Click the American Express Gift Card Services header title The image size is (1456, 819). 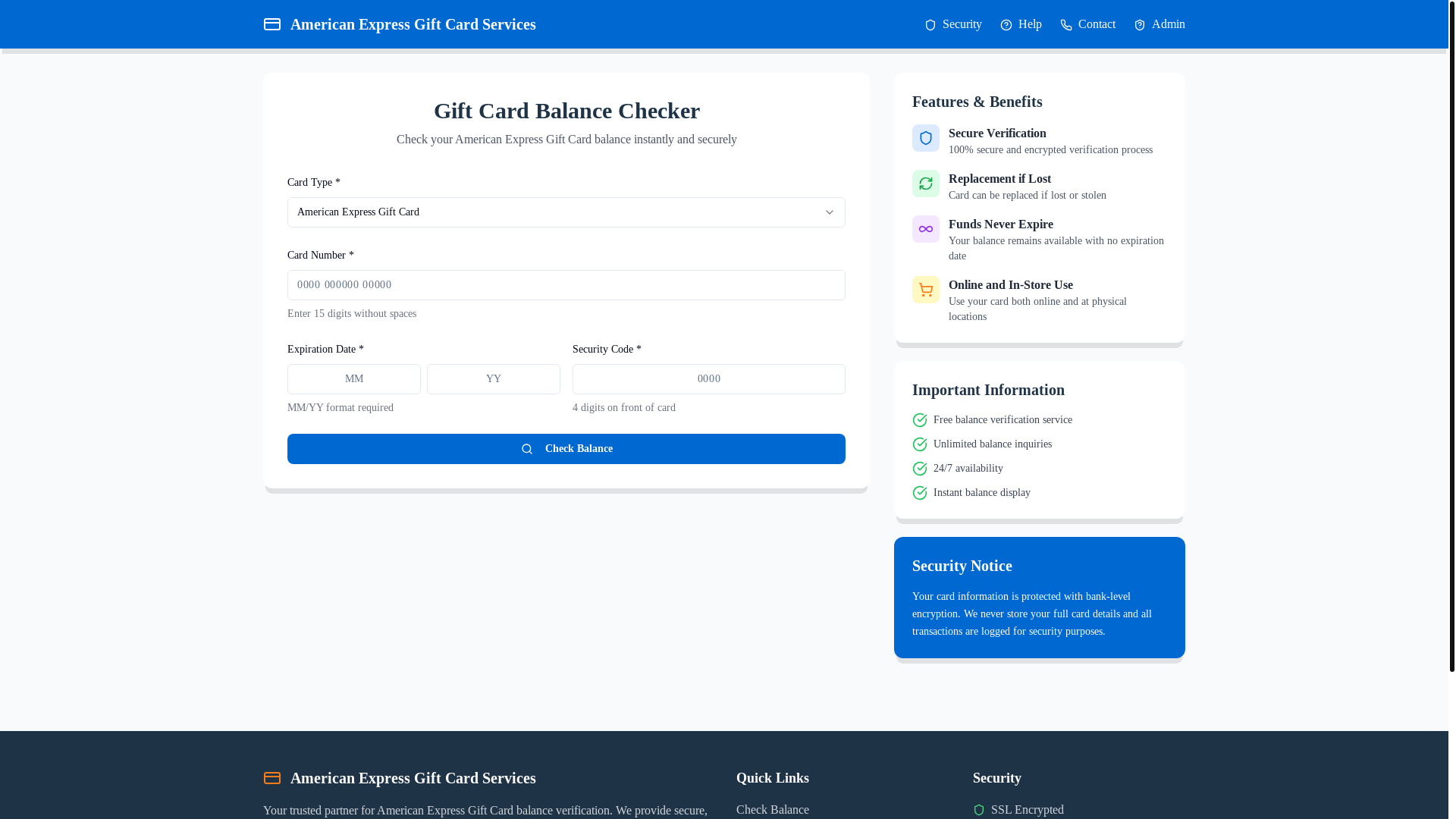[x=413, y=24]
